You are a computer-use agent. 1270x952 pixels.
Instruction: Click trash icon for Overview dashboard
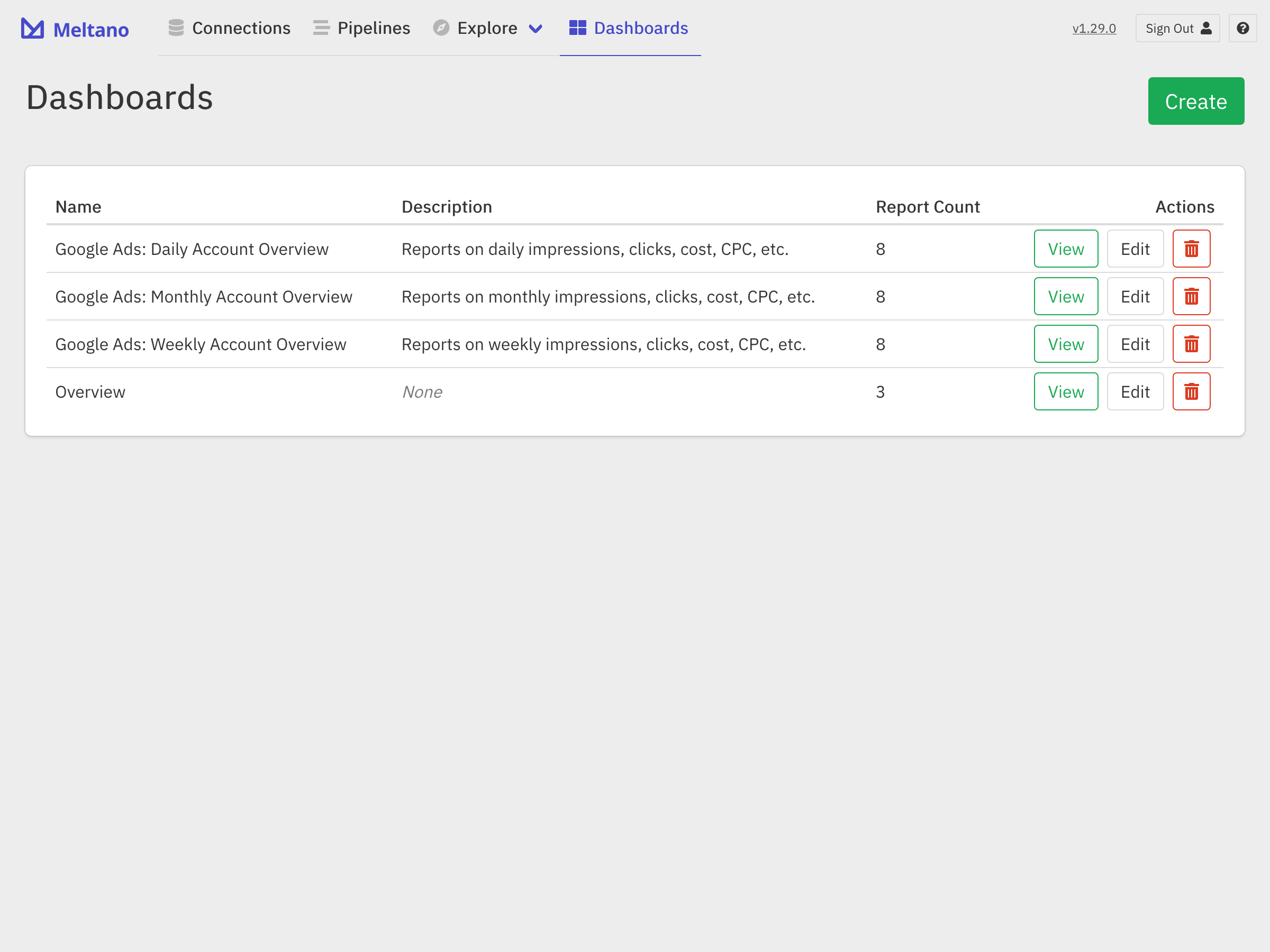point(1191,392)
